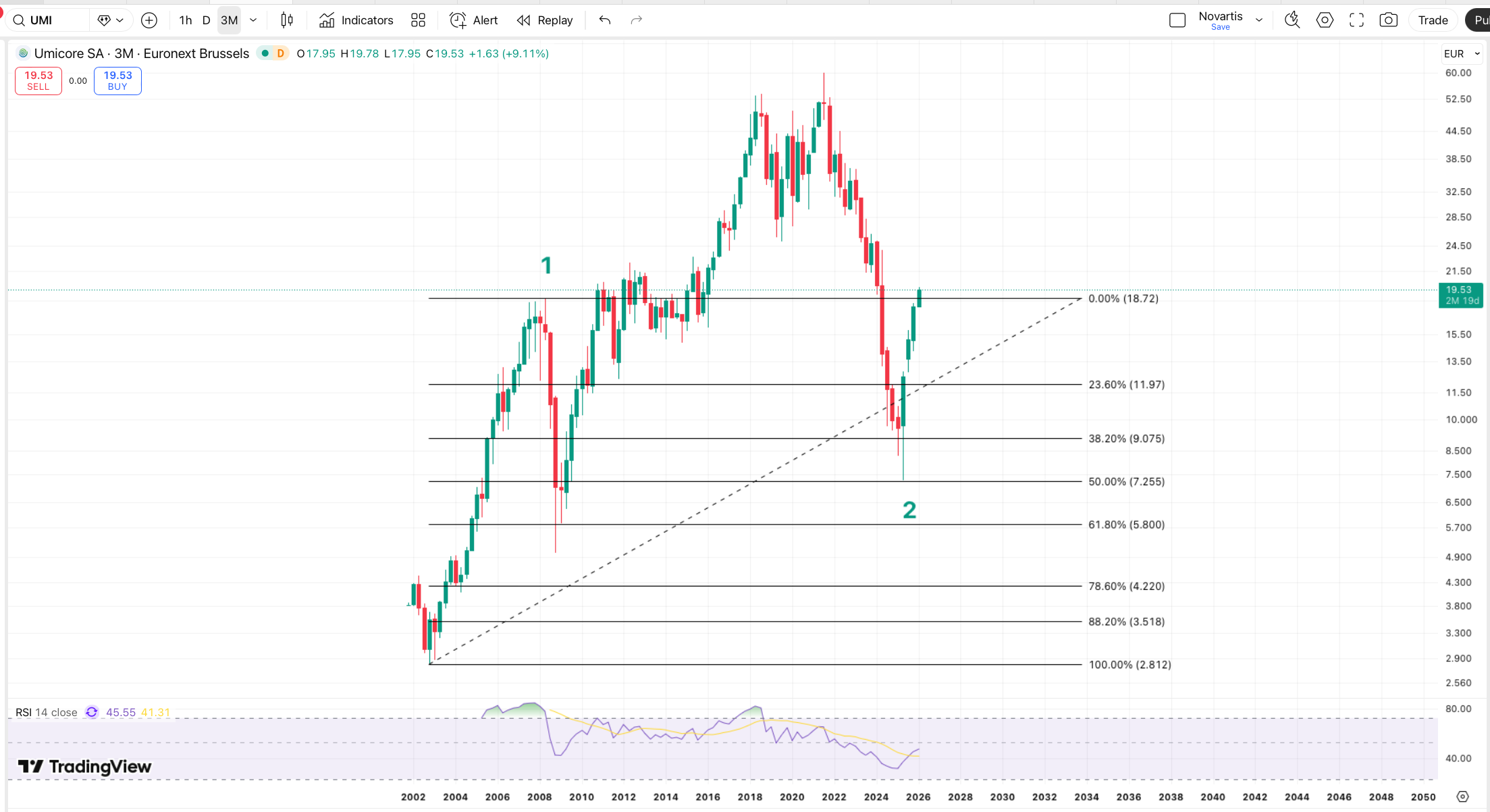1490x812 pixels.
Task: Undo the last chart action
Action: 604,20
